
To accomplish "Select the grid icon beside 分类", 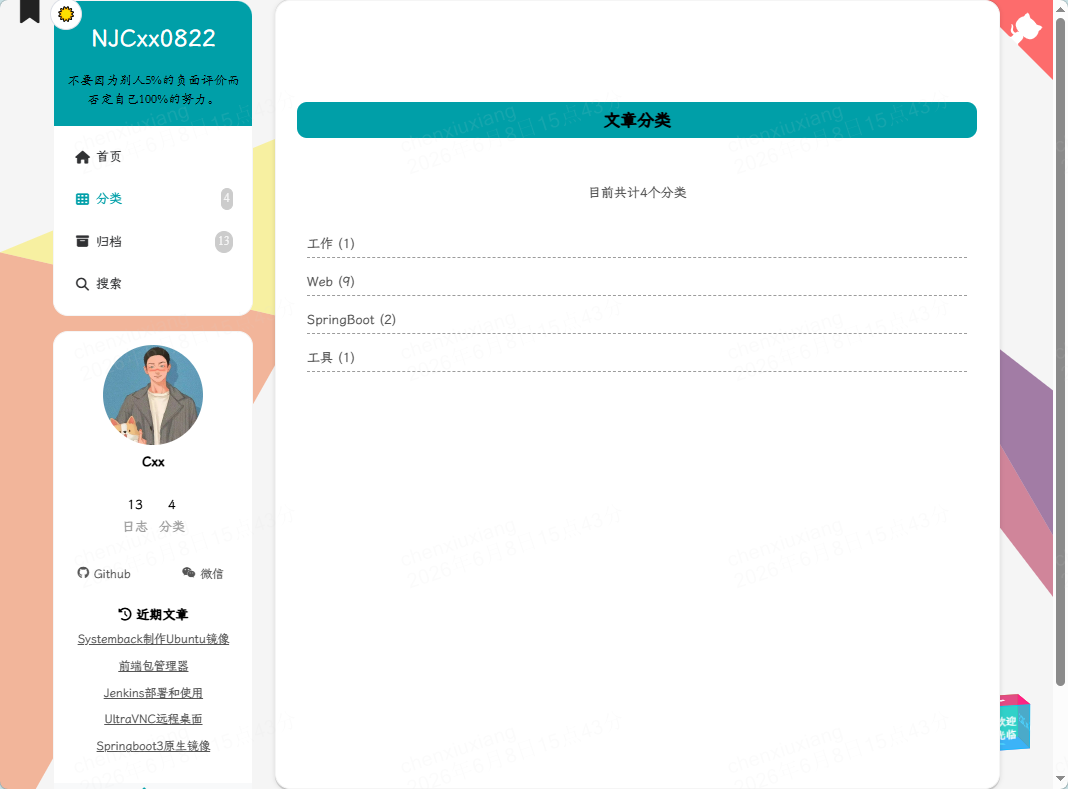I will pyautogui.click(x=82, y=199).
